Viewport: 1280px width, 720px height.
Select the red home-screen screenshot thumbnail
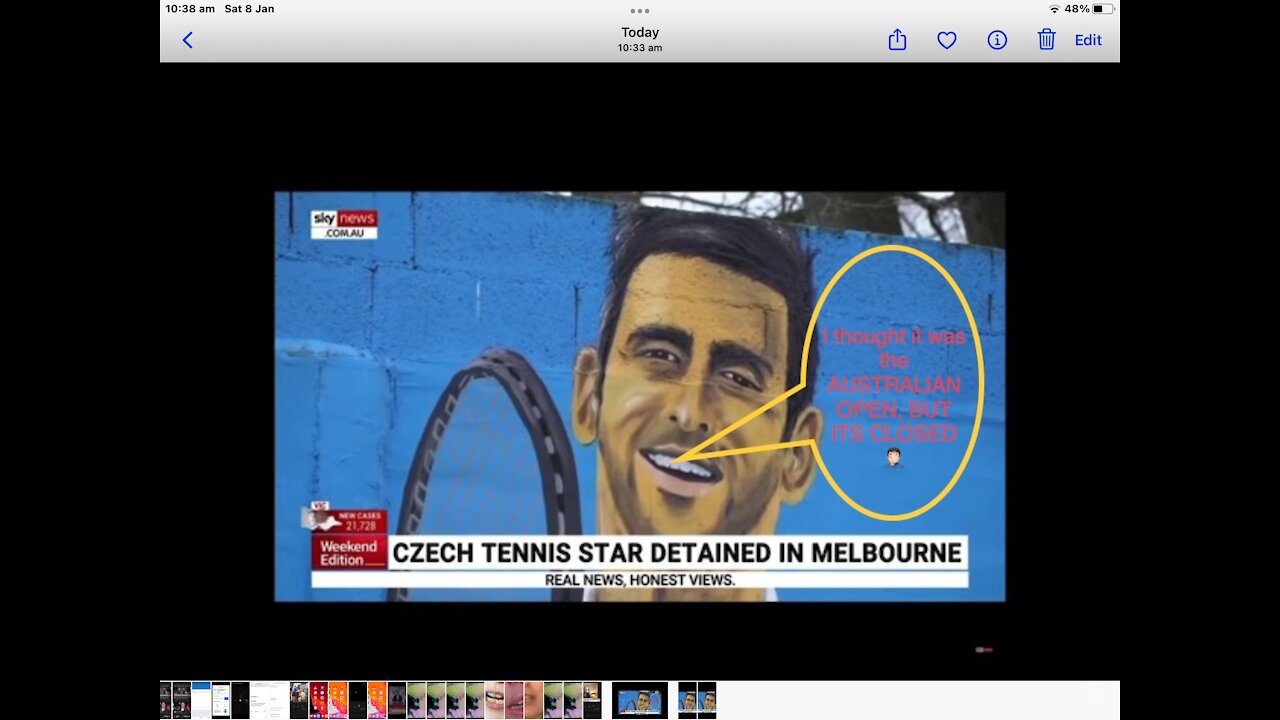point(319,700)
